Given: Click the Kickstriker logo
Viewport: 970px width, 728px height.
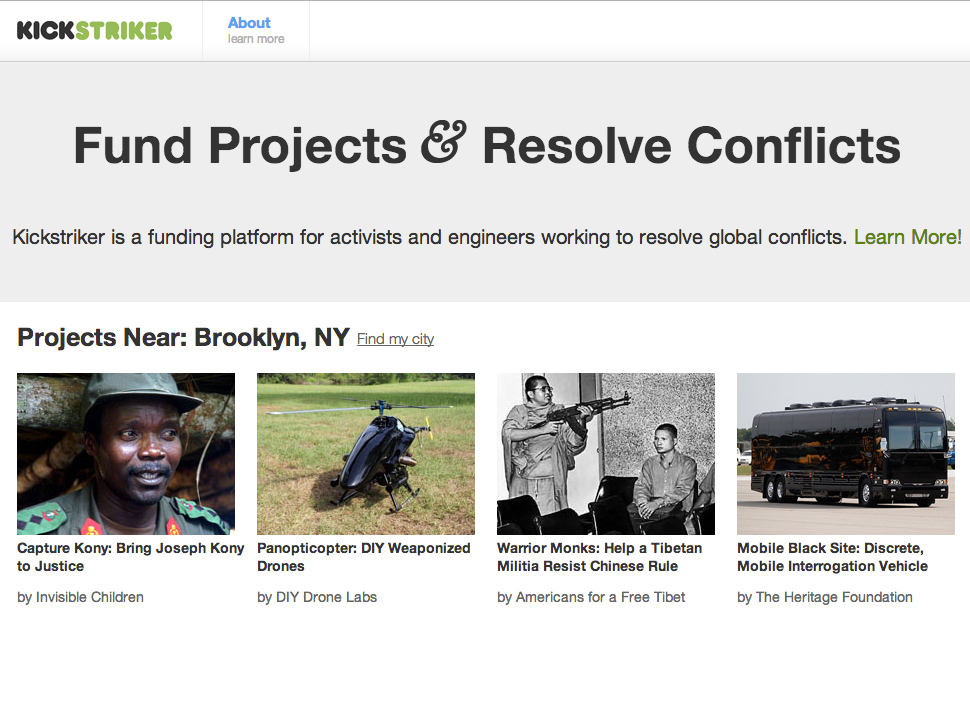Looking at the screenshot, I should (x=94, y=30).
